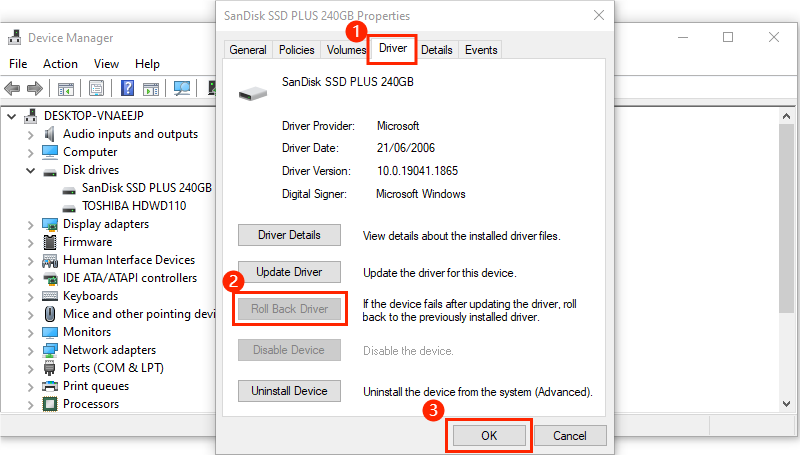The height and width of the screenshot is (455, 800).
Task: Click the Back arrow in Device Manager toolbar
Action: 12,89
